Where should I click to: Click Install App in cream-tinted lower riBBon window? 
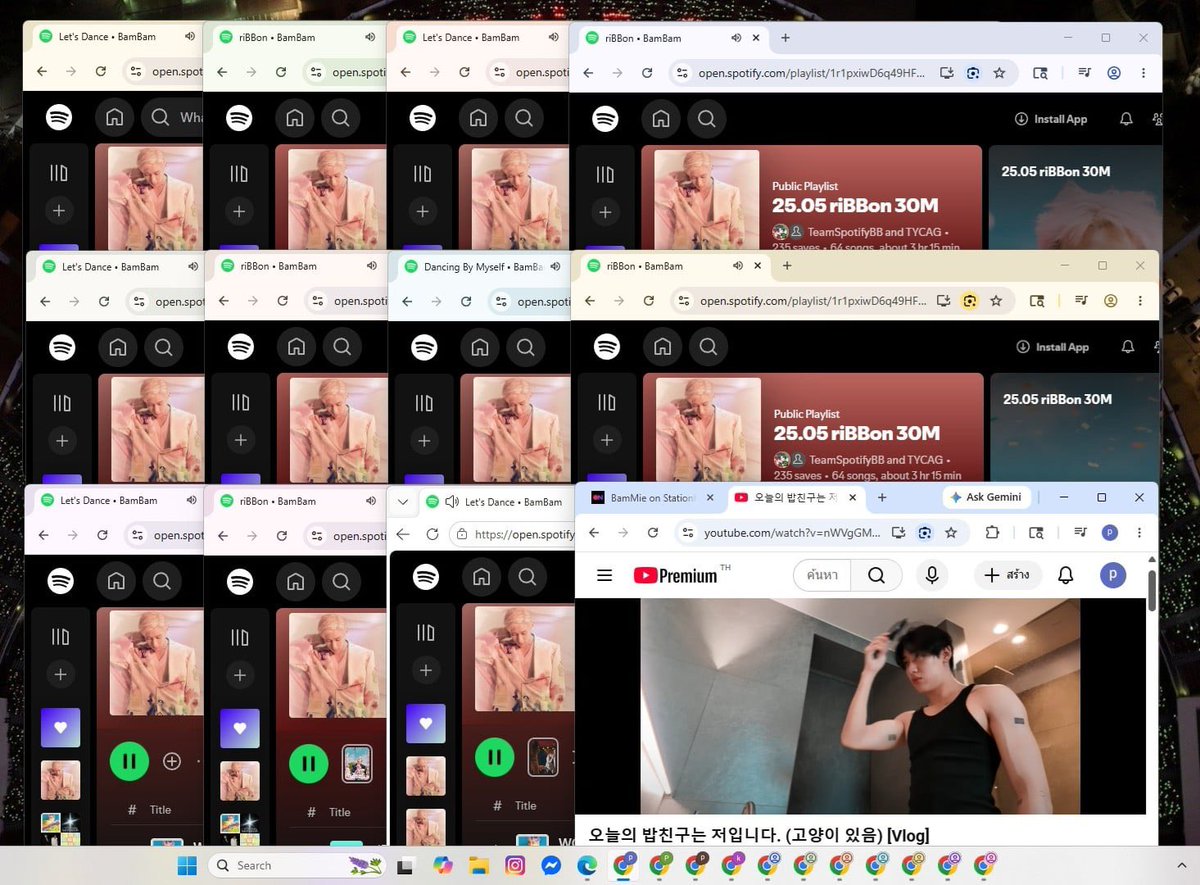click(1052, 347)
